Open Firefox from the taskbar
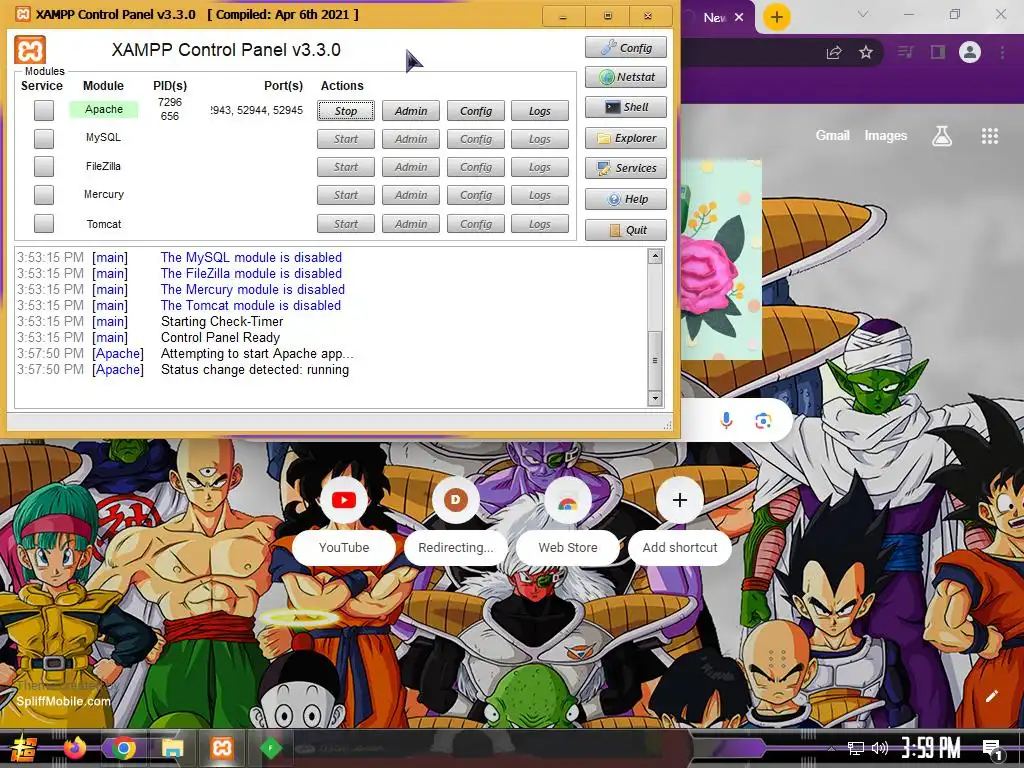1024x768 pixels. 74,748
